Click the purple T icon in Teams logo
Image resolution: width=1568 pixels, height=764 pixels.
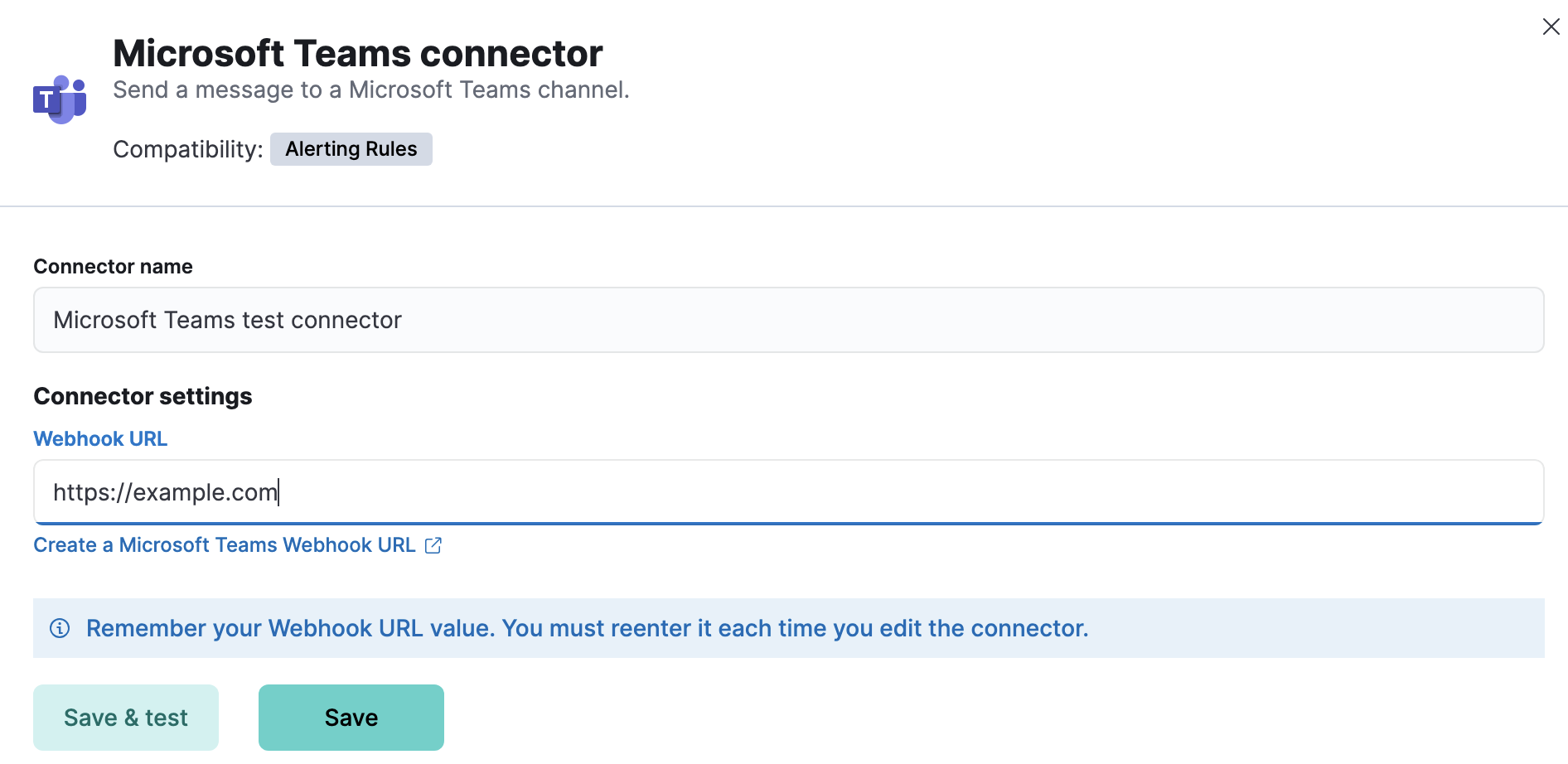(47, 101)
